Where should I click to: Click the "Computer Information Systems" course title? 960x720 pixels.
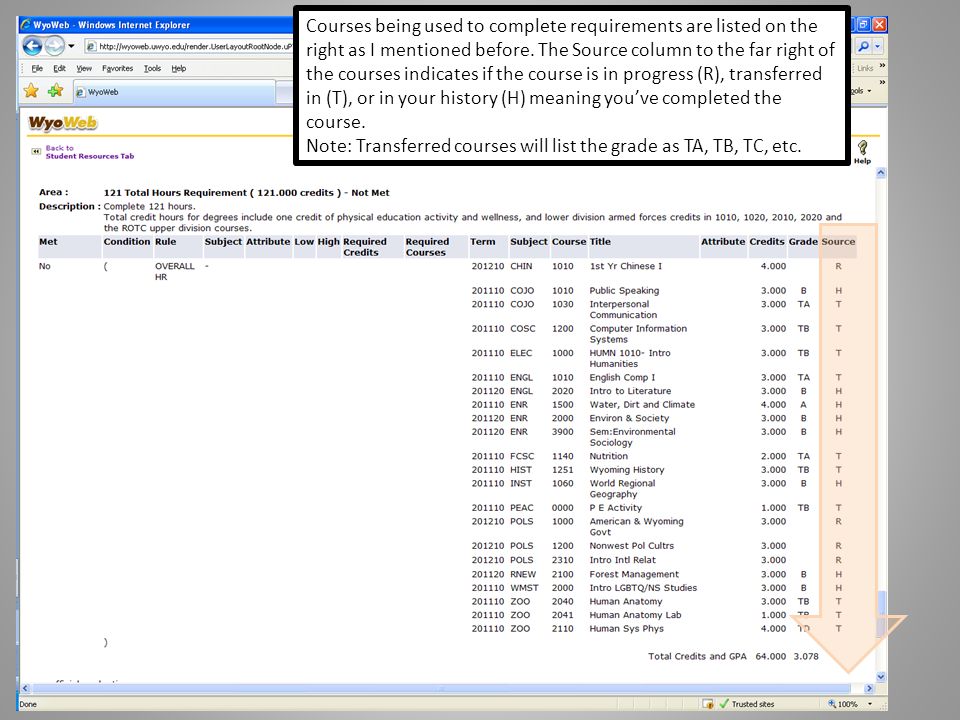(638, 334)
